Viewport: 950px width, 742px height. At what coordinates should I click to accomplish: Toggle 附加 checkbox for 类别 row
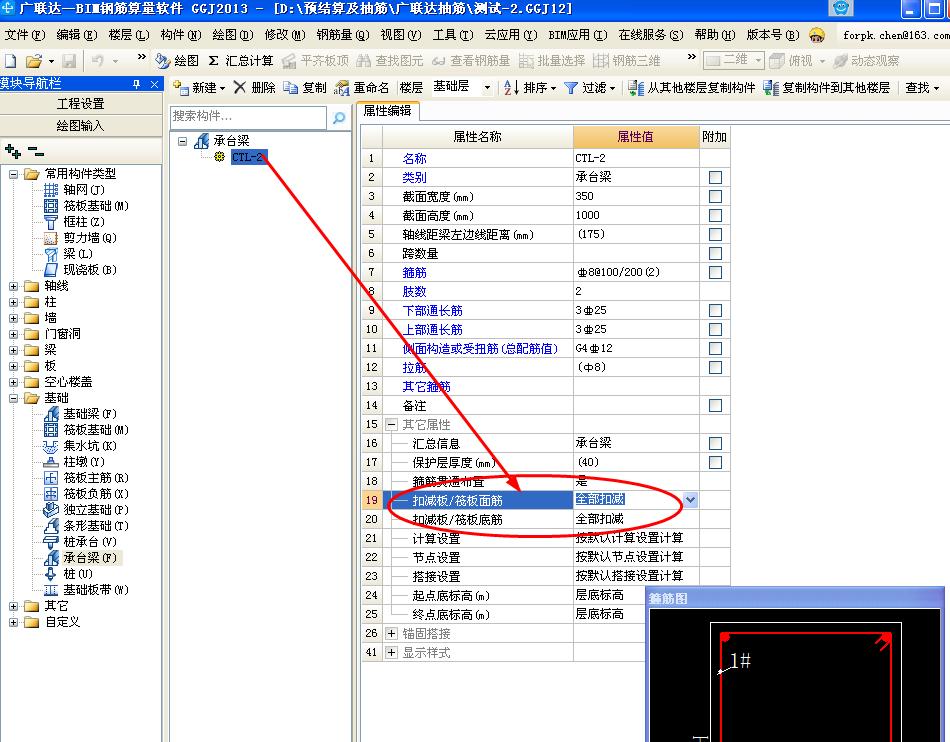715,177
